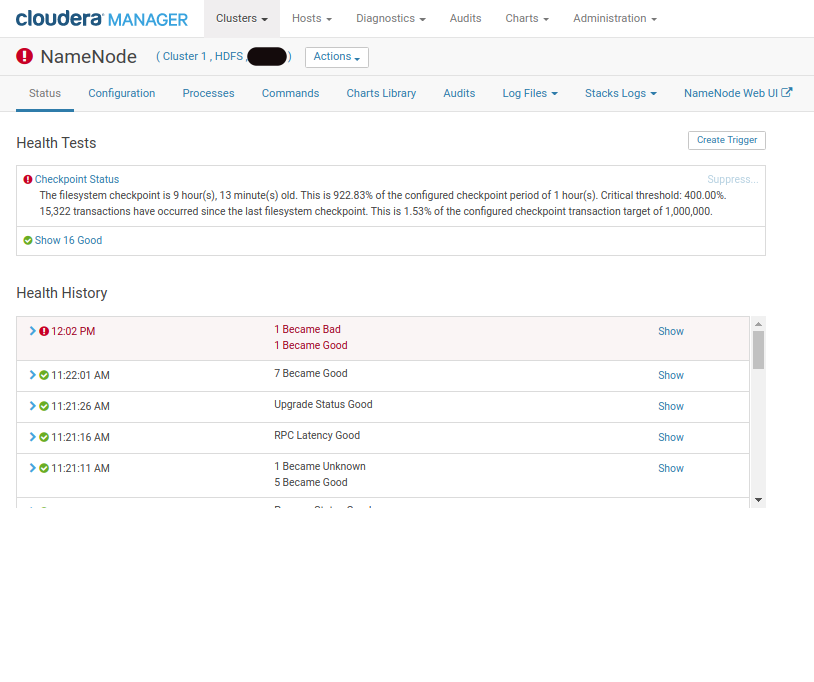Click the Health History scrollbar thumb
Screen dimensions: 814x682
click(758, 350)
